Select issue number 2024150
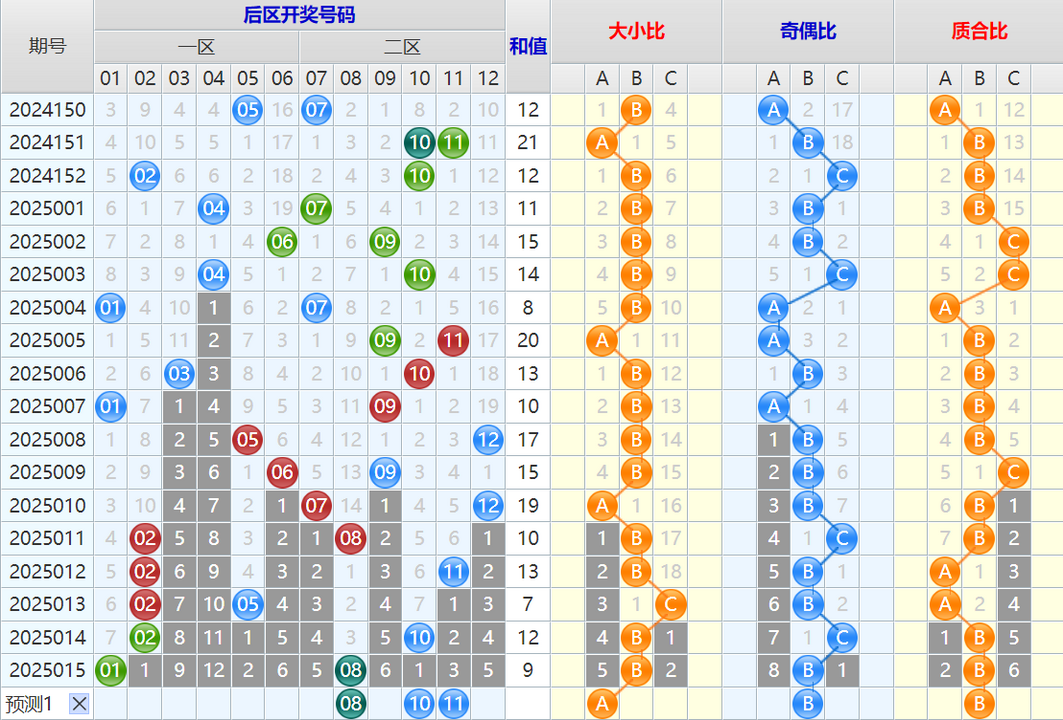1063x720 pixels. 47,110
